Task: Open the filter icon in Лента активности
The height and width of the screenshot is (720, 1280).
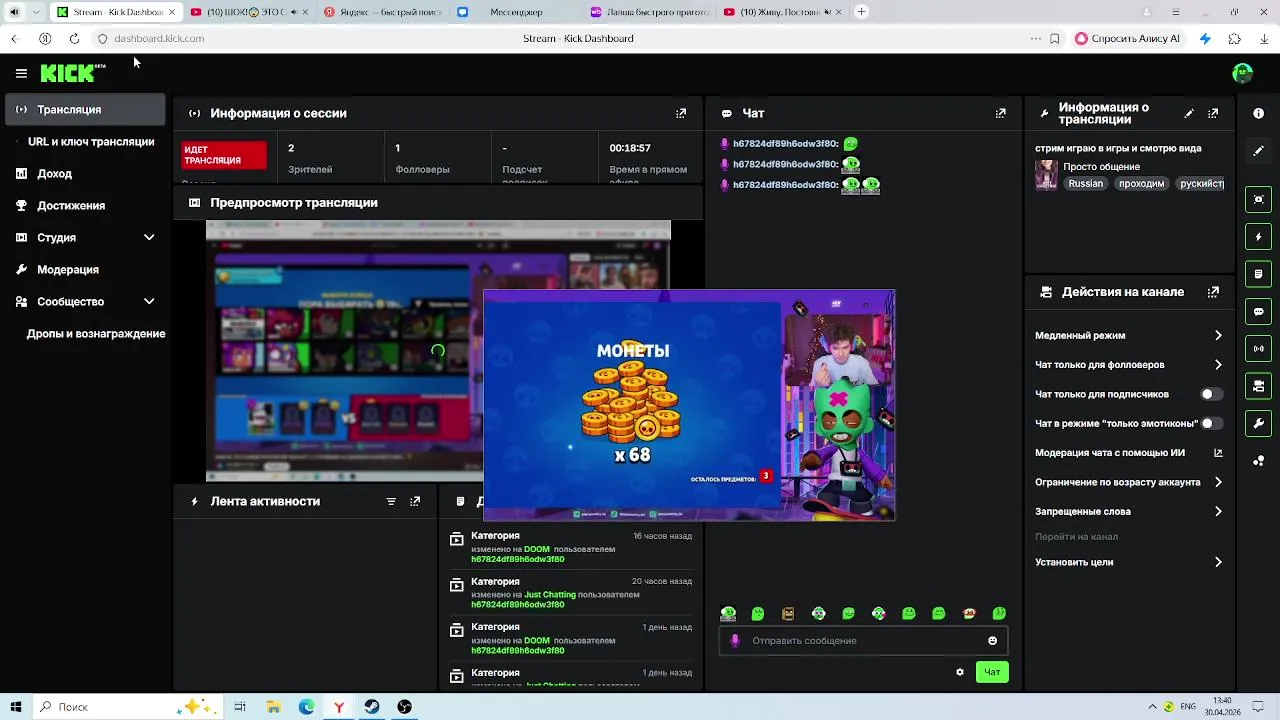Action: tap(391, 502)
